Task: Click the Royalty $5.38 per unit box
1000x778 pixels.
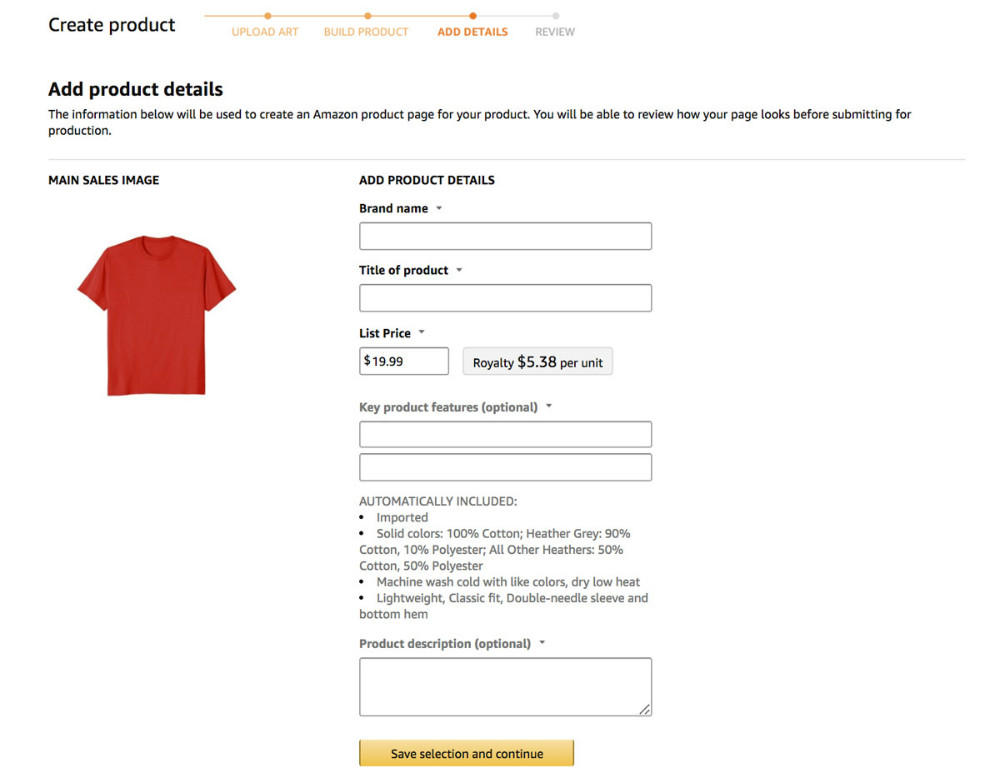Action: point(537,362)
